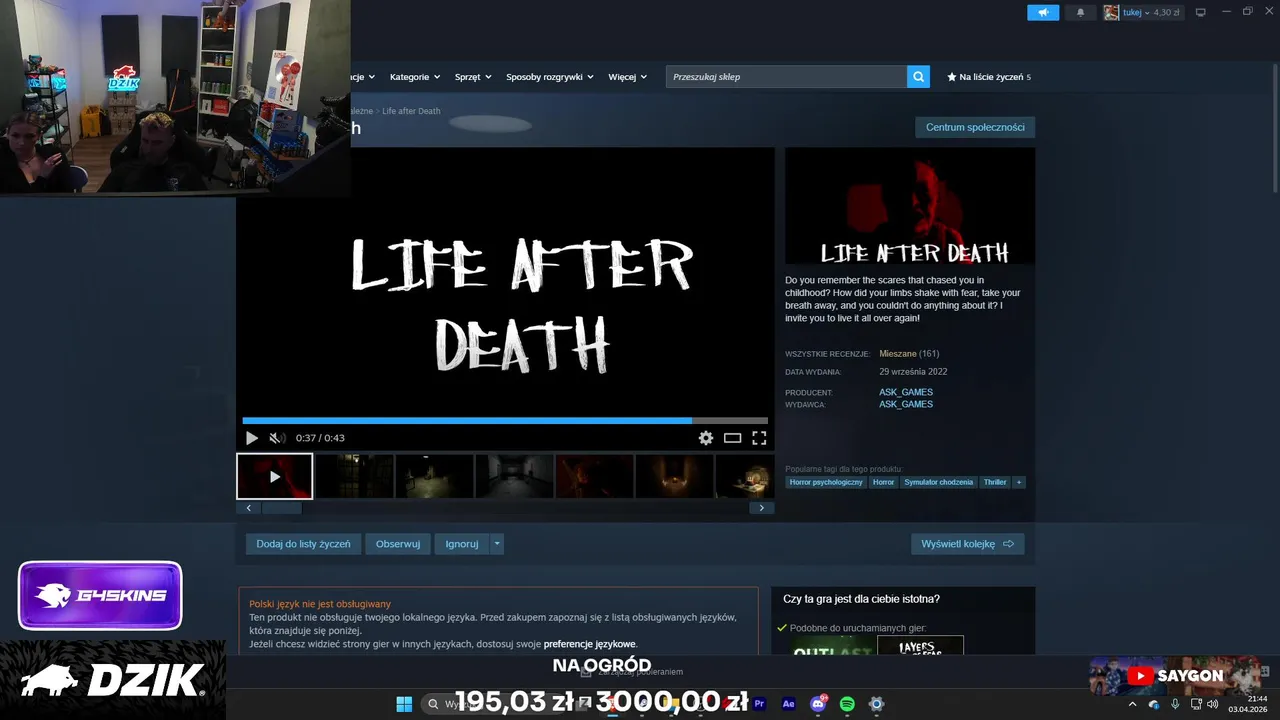1280x720 pixels.
Task: Select Horror psychologiczny tag
Action: (826, 482)
